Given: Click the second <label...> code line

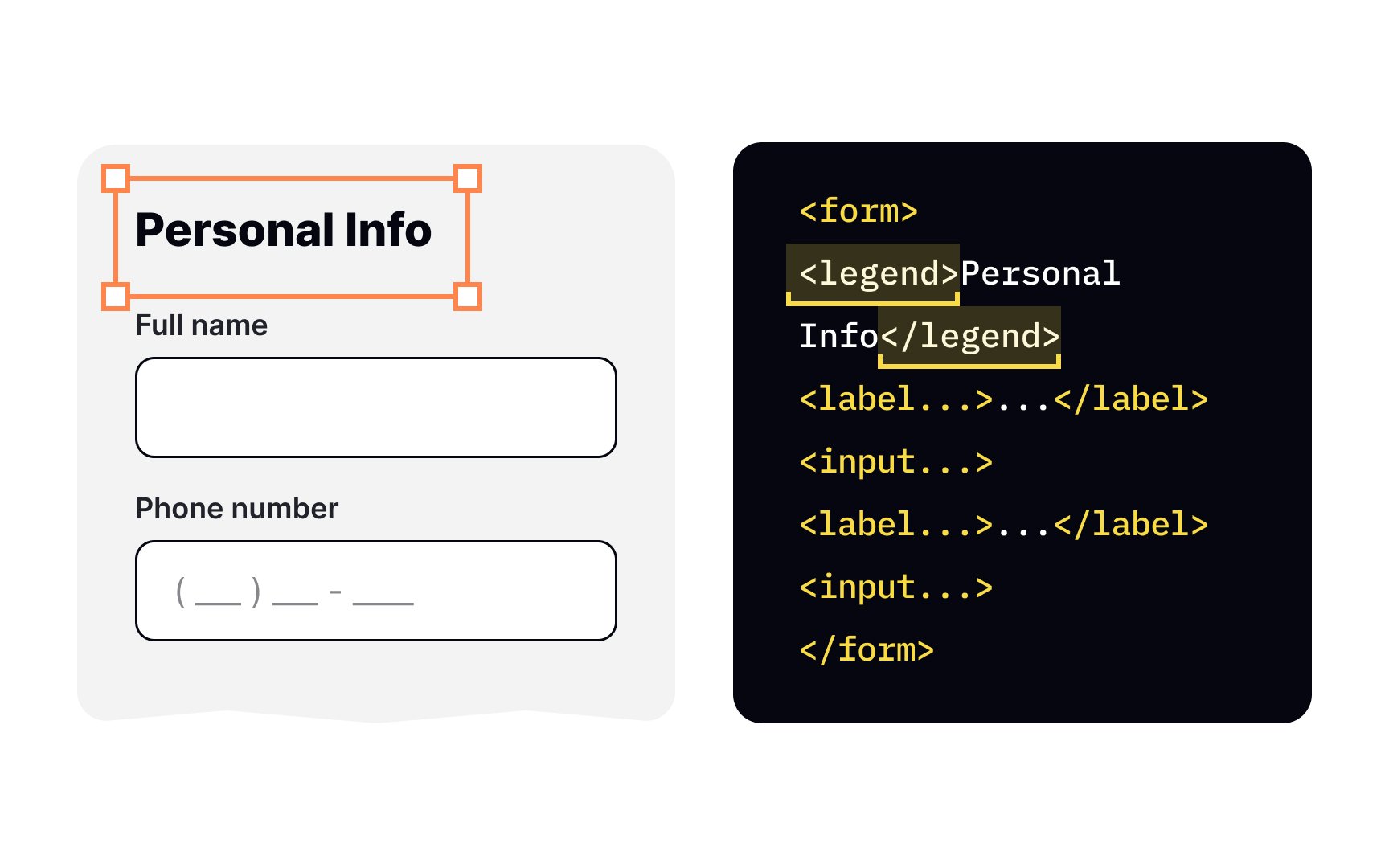Looking at the screenshot, I should [x=1004, y=525].
